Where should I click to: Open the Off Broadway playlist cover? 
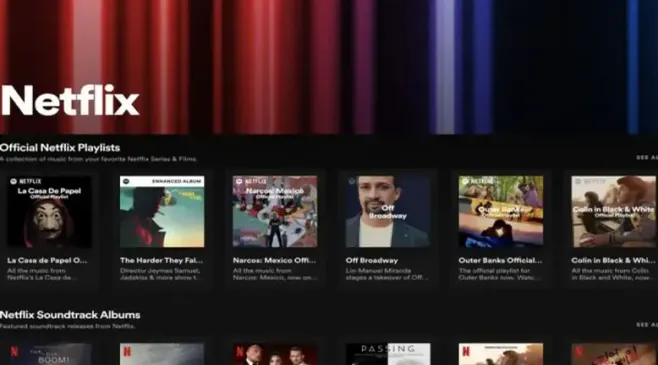[x=388, y=211]
